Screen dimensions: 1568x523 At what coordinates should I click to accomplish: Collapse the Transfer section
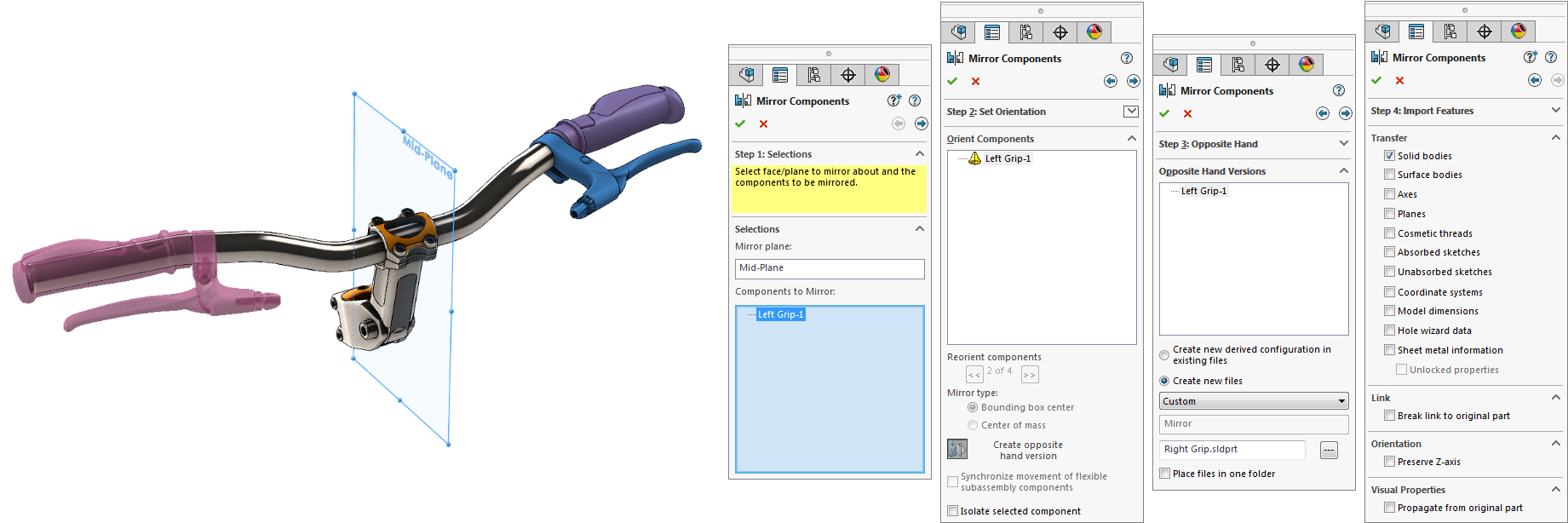tap(1556, 138)
